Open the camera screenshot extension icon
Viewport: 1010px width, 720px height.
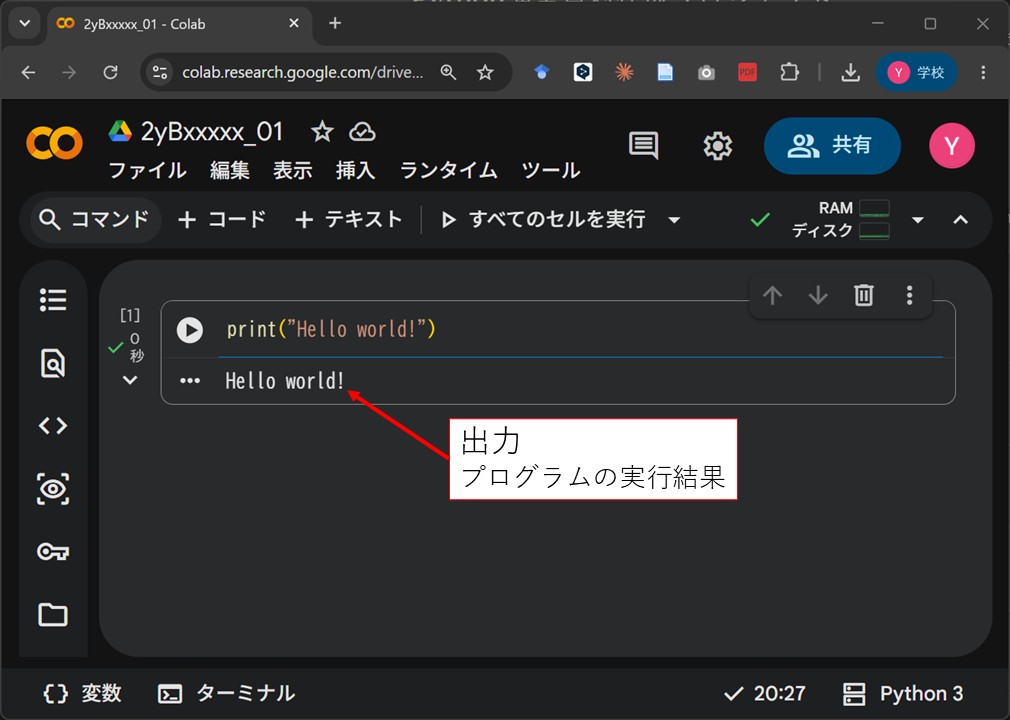pos(706,72)
